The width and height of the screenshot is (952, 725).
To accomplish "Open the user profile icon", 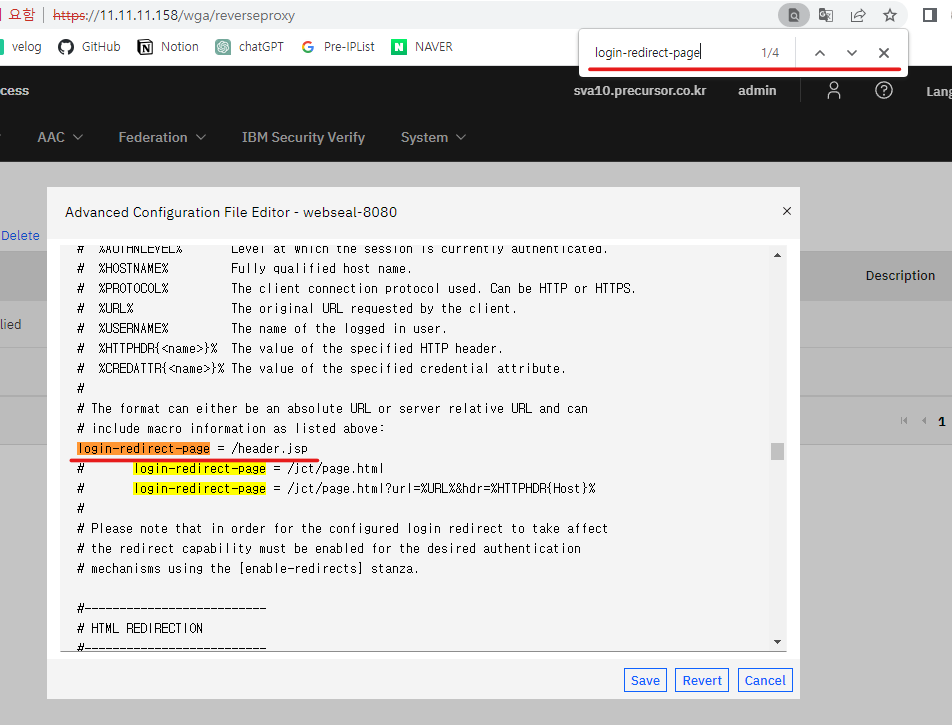I will point(834,90).
